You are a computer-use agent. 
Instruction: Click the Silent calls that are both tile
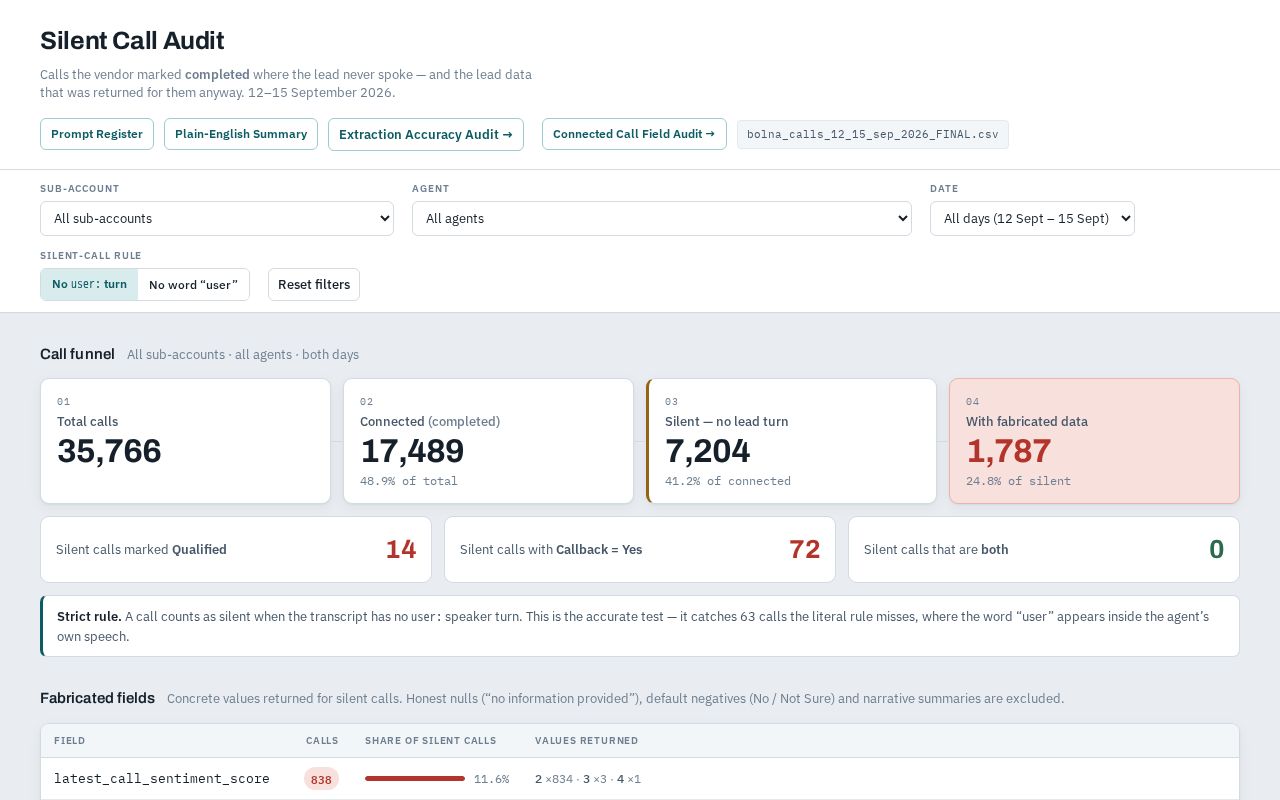[x=1044, y=549]
